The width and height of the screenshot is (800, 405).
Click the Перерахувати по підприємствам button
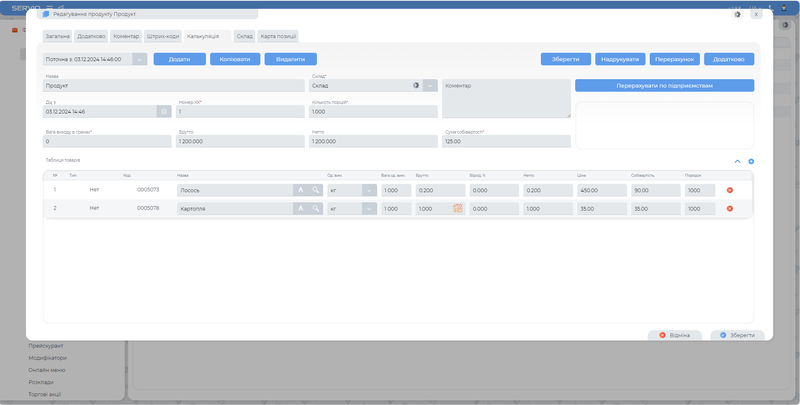(664, 86)
